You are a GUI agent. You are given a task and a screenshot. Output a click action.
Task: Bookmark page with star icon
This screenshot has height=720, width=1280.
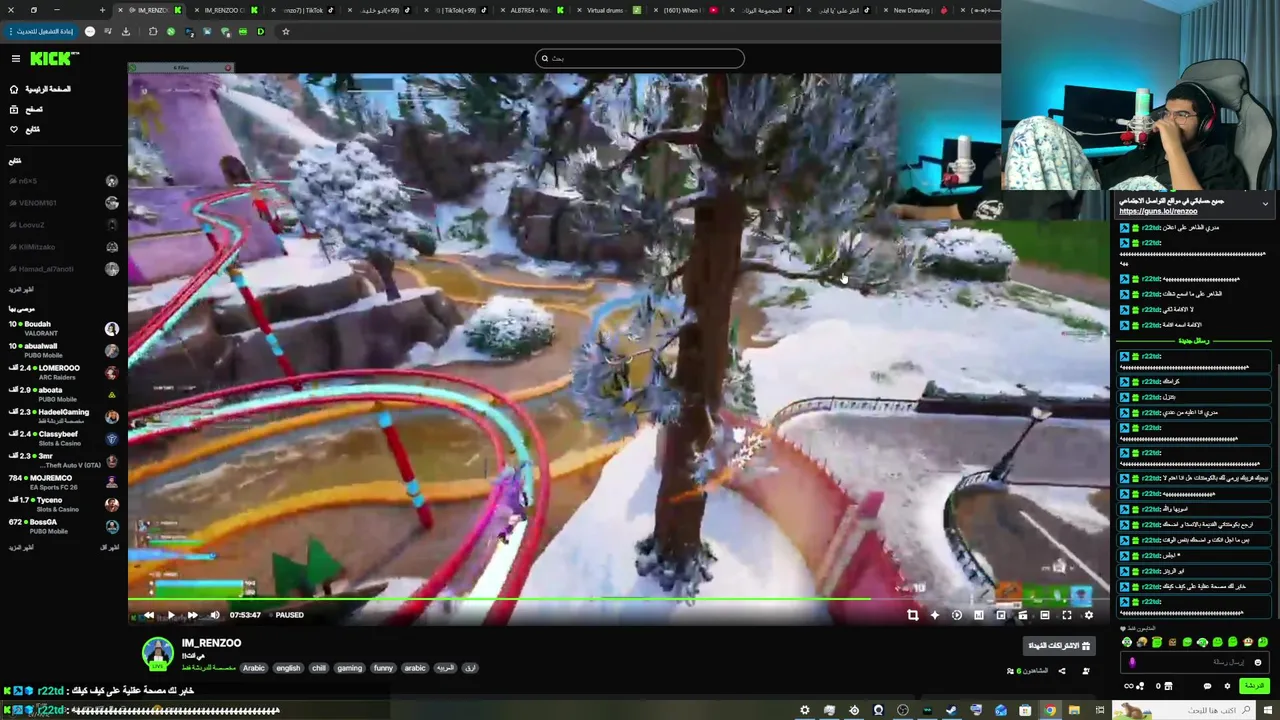pos(285,31)
